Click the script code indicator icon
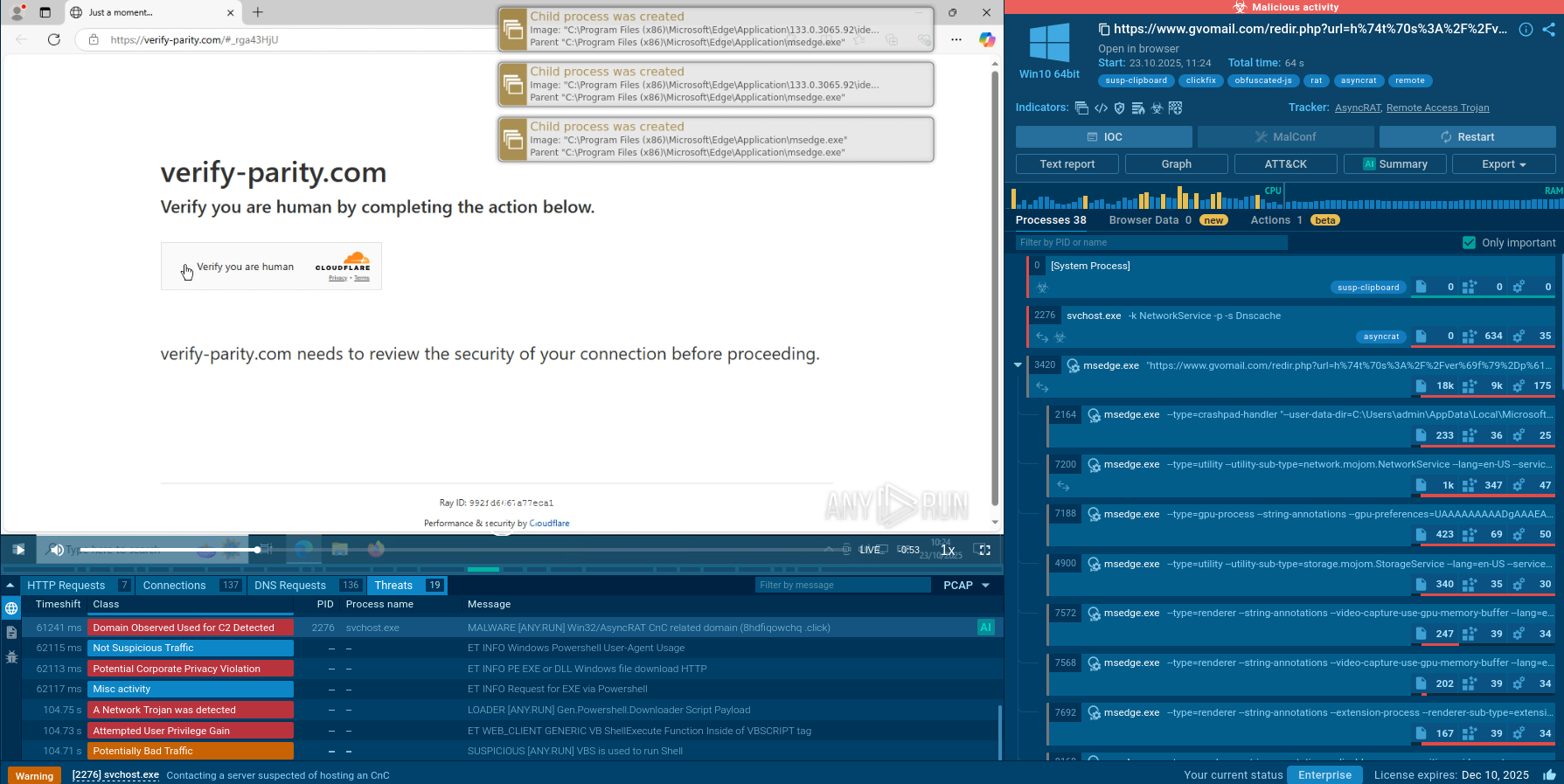Image resolution: width=1564 pixels, height=784 pixels. [x=1101, y=108]
